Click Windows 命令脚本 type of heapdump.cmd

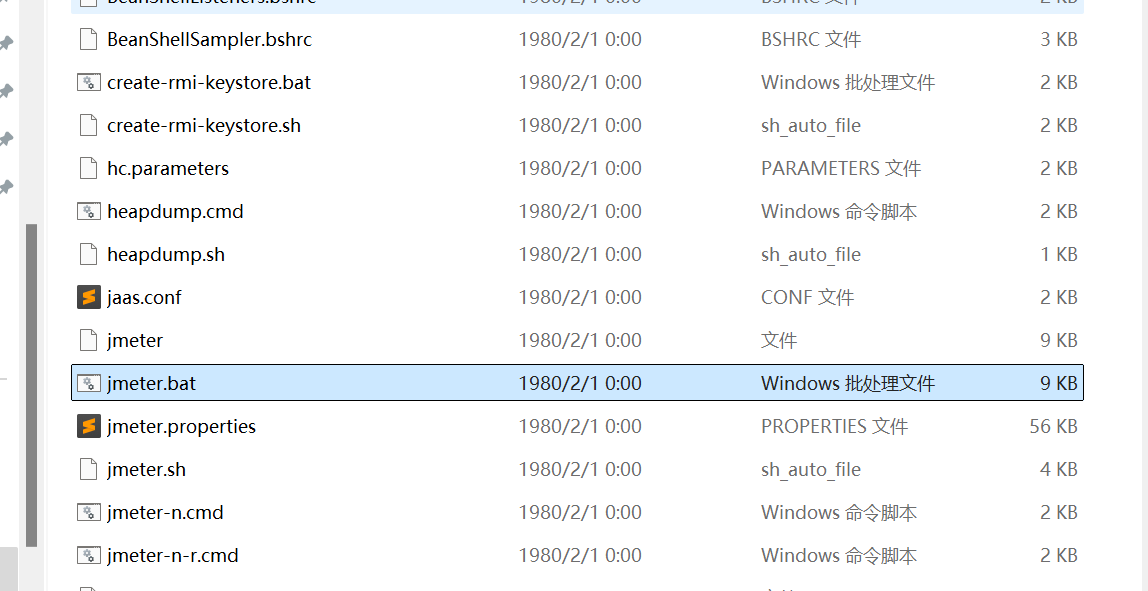coord(839,212)
